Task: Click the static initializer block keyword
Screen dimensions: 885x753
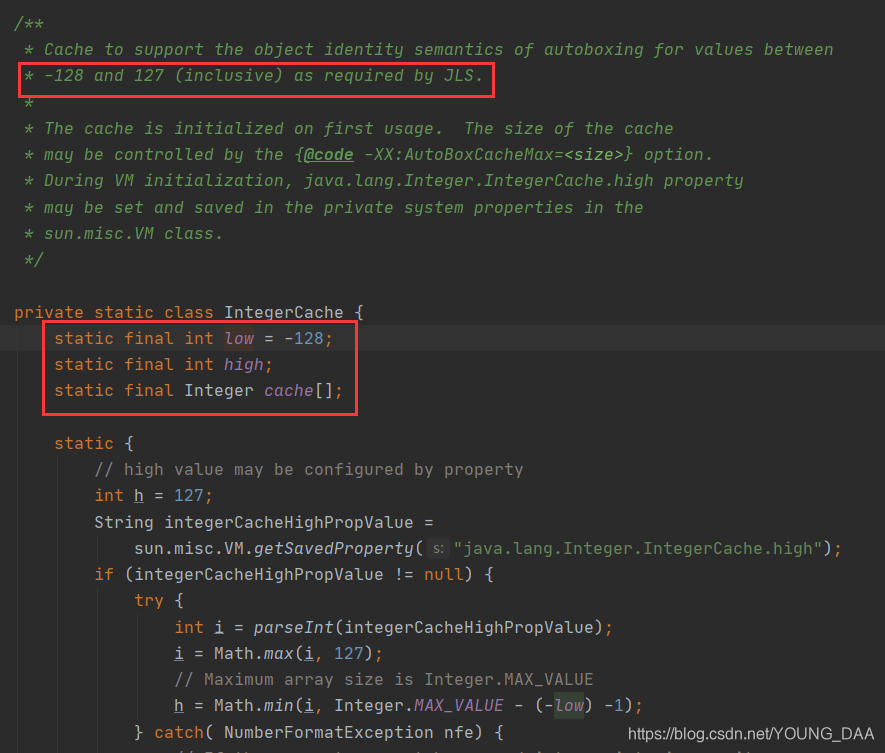Action: (x=84, y=444)
